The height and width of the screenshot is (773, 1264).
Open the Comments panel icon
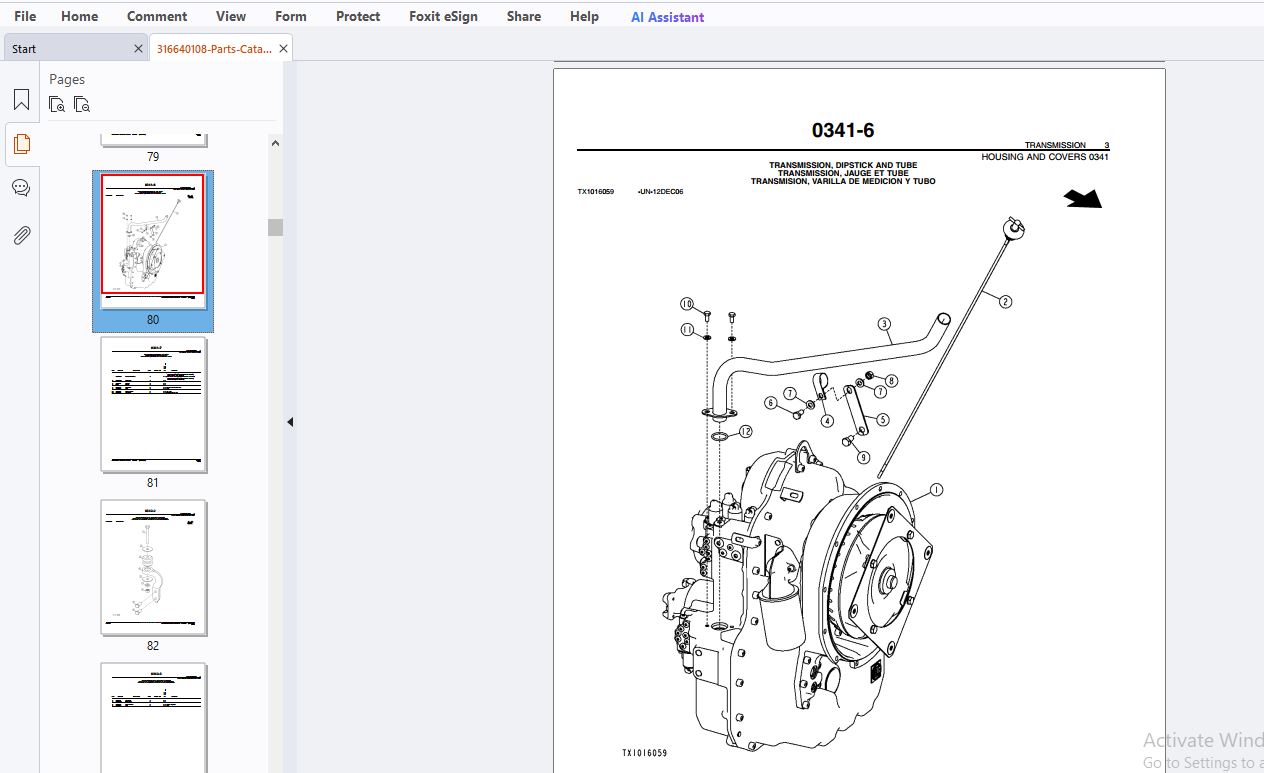(x=21, y=188)
